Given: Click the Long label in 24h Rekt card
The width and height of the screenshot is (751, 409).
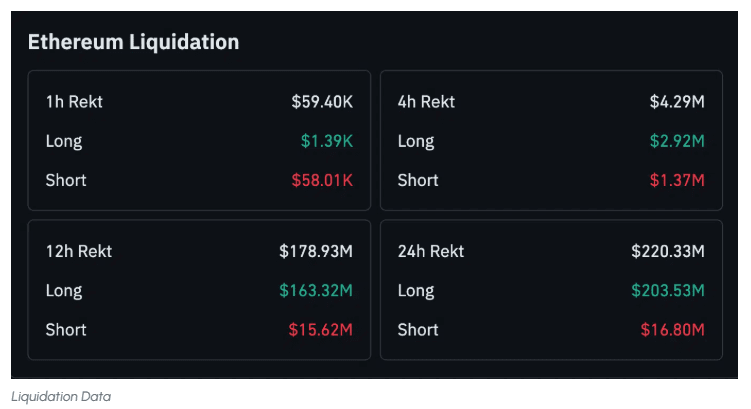Looking at the screenshot, I should coord(416,291).
